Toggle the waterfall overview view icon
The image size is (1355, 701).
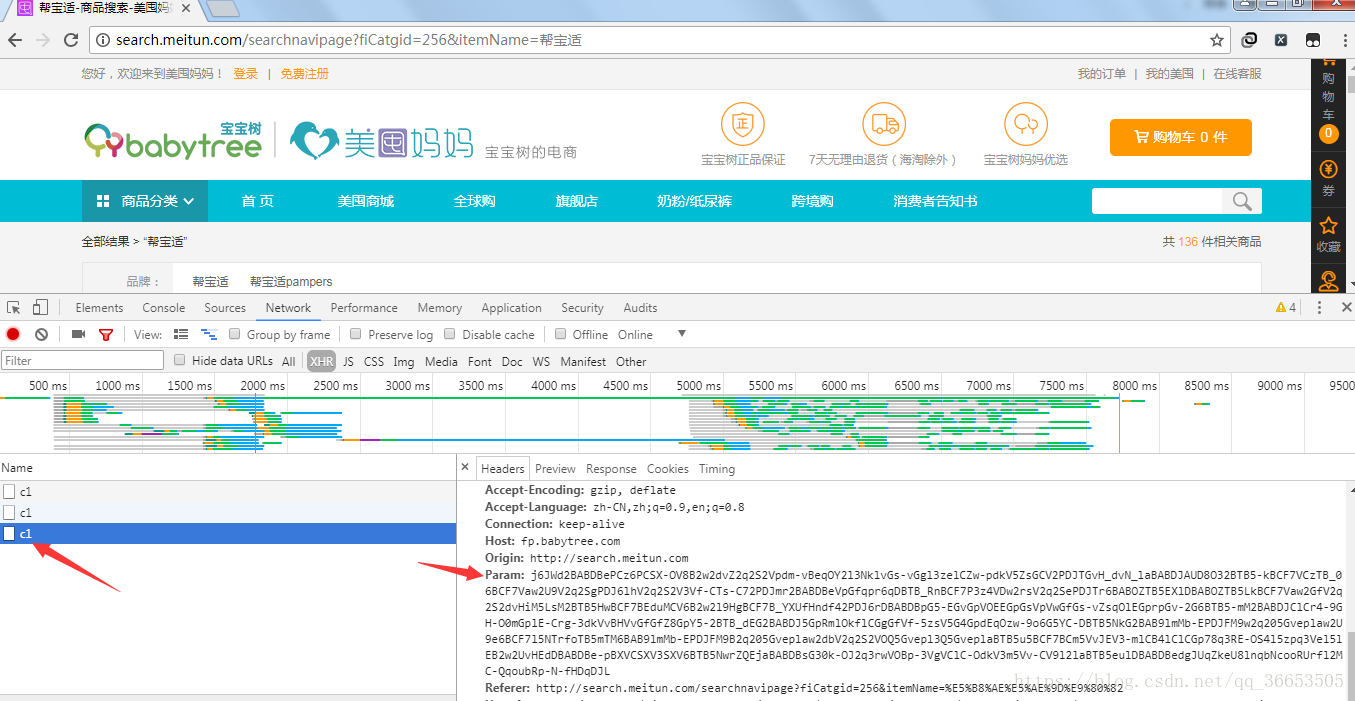tap(209, 334)
